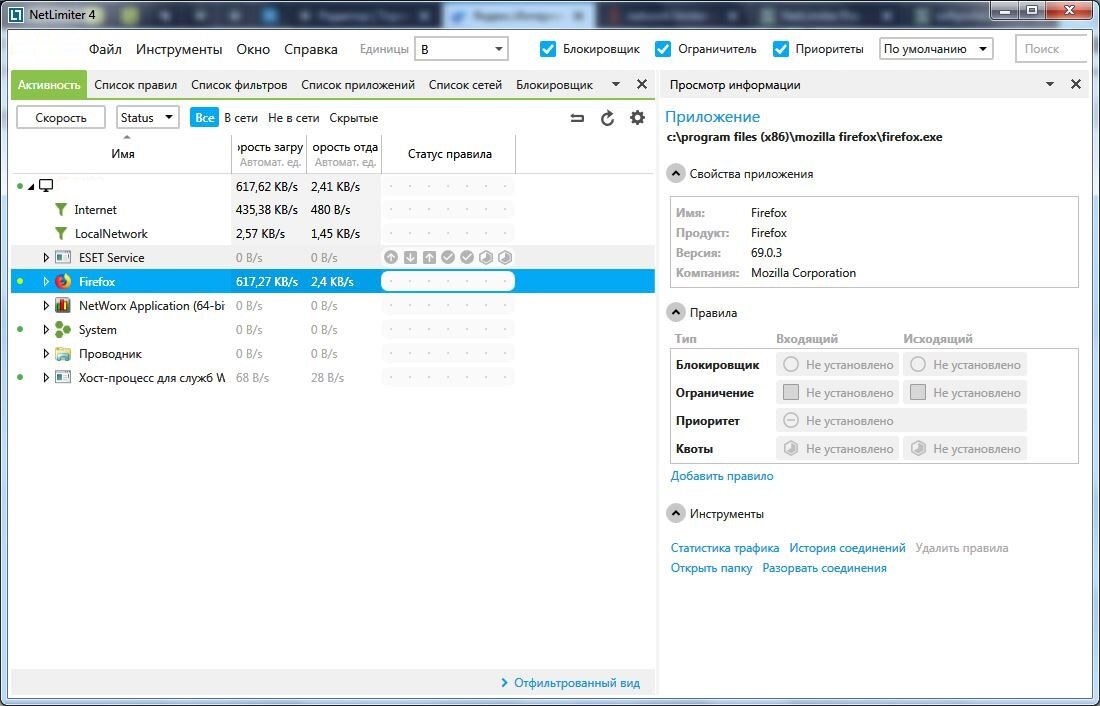
Task: Click the priority up-arrow circle in the ESET Service row
Action: click(391, 258)
